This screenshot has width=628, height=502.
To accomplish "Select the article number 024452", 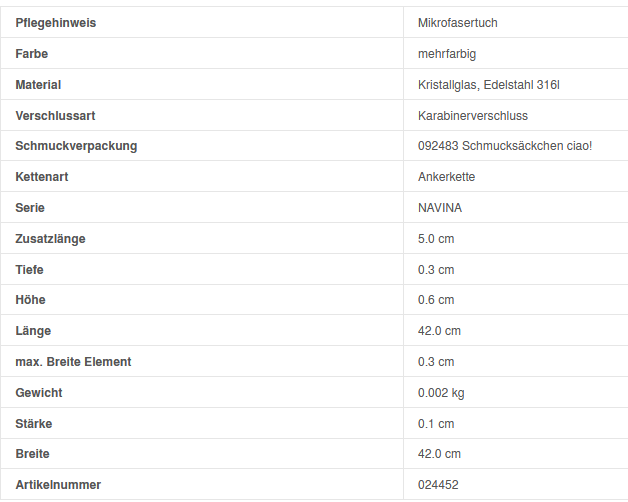I will tap(438, 485).
